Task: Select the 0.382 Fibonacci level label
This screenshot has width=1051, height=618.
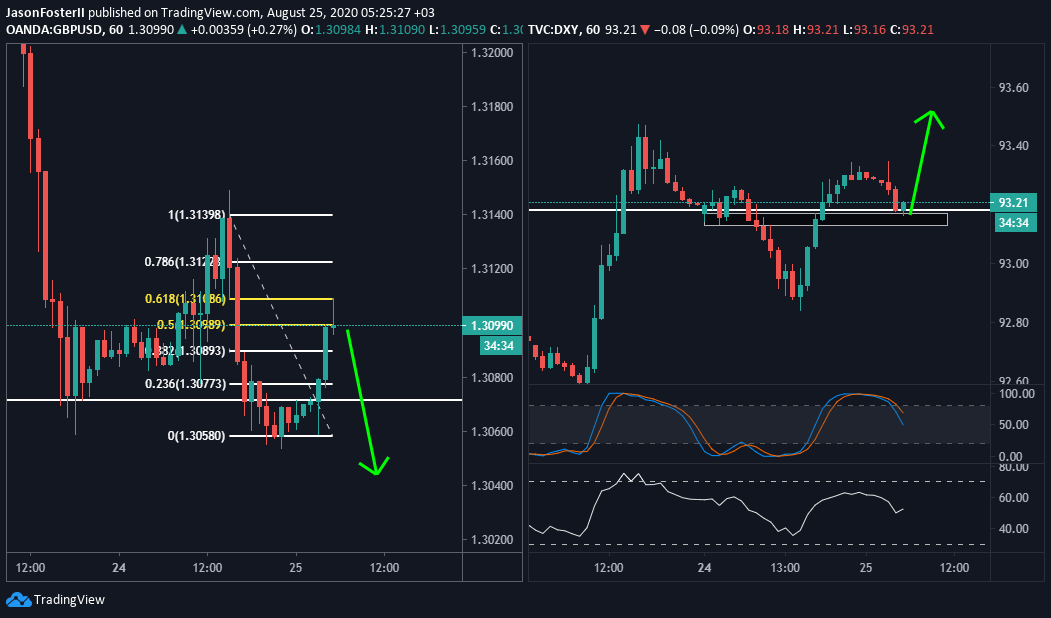Action: 185,351
